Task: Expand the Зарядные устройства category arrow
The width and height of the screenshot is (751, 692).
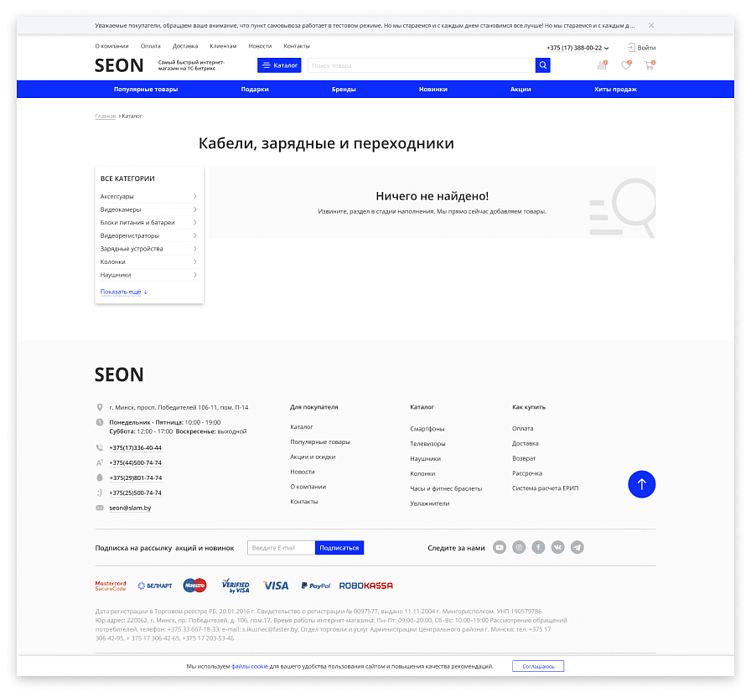Action: click(195, 249)
